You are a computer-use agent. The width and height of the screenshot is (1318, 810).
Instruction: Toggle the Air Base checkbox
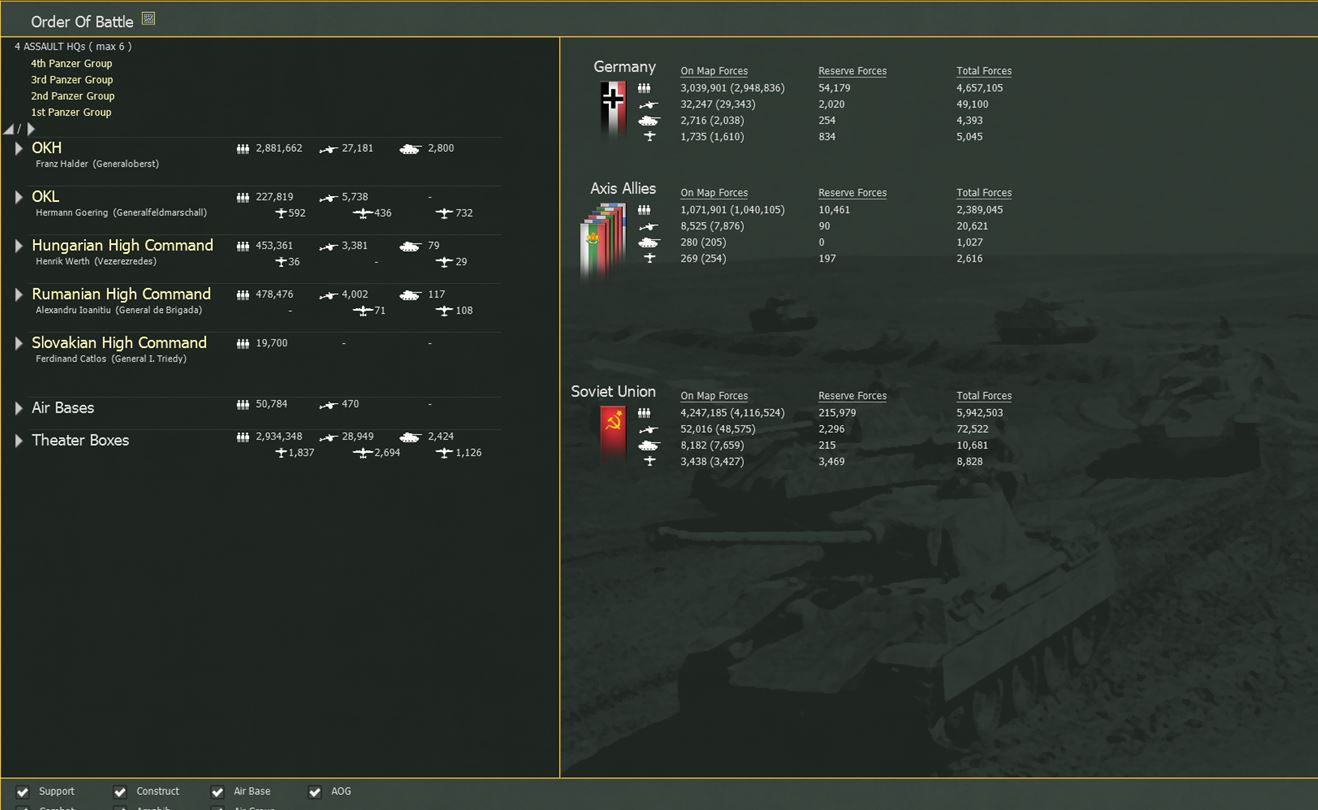point(217,792)
